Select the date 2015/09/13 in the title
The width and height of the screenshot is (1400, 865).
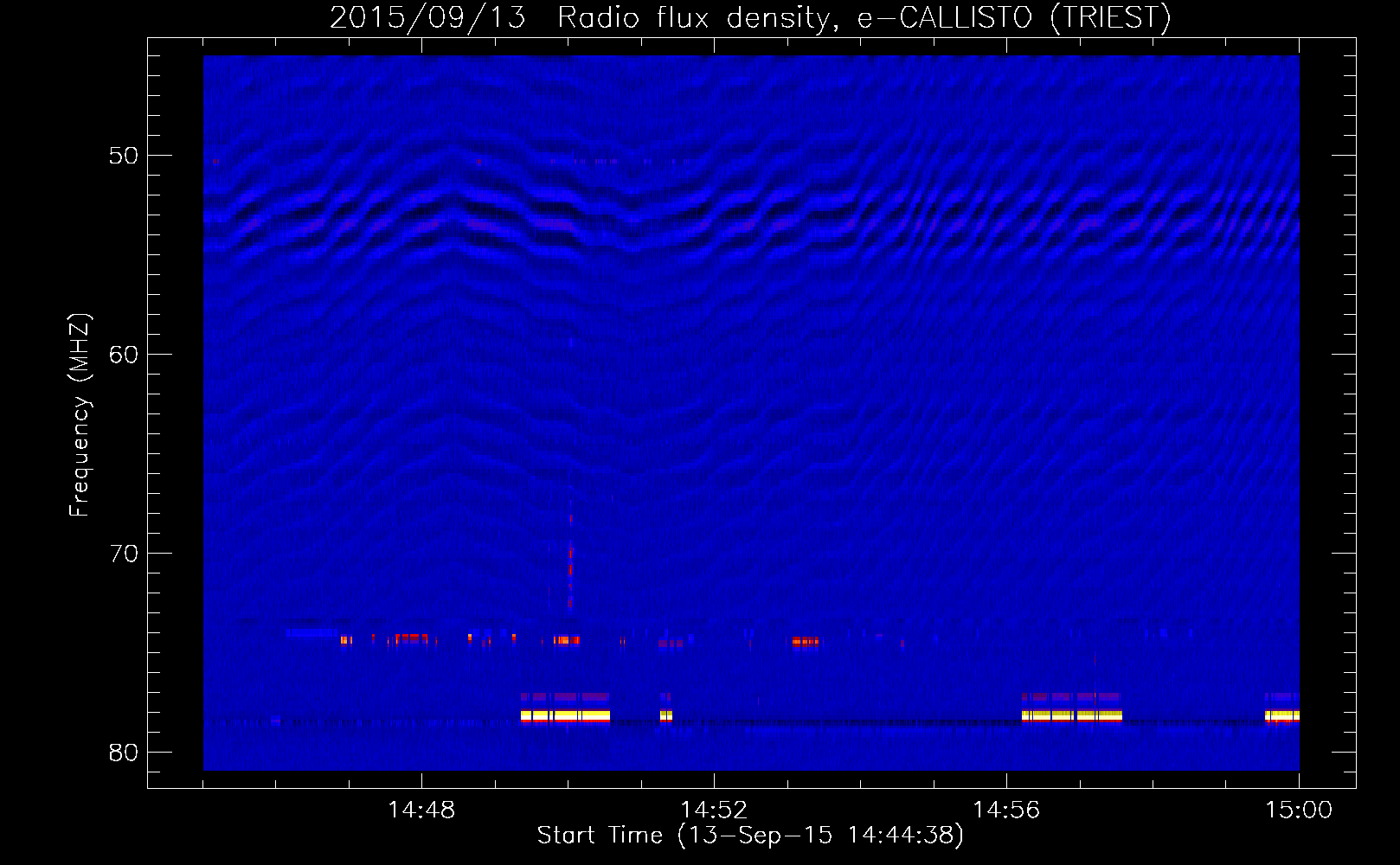(427, 17)
